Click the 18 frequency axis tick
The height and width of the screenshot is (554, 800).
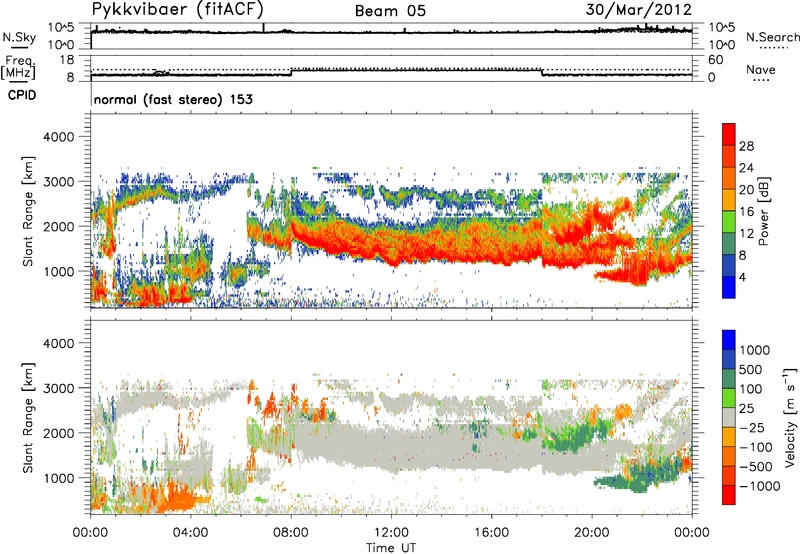coord(67,59)
